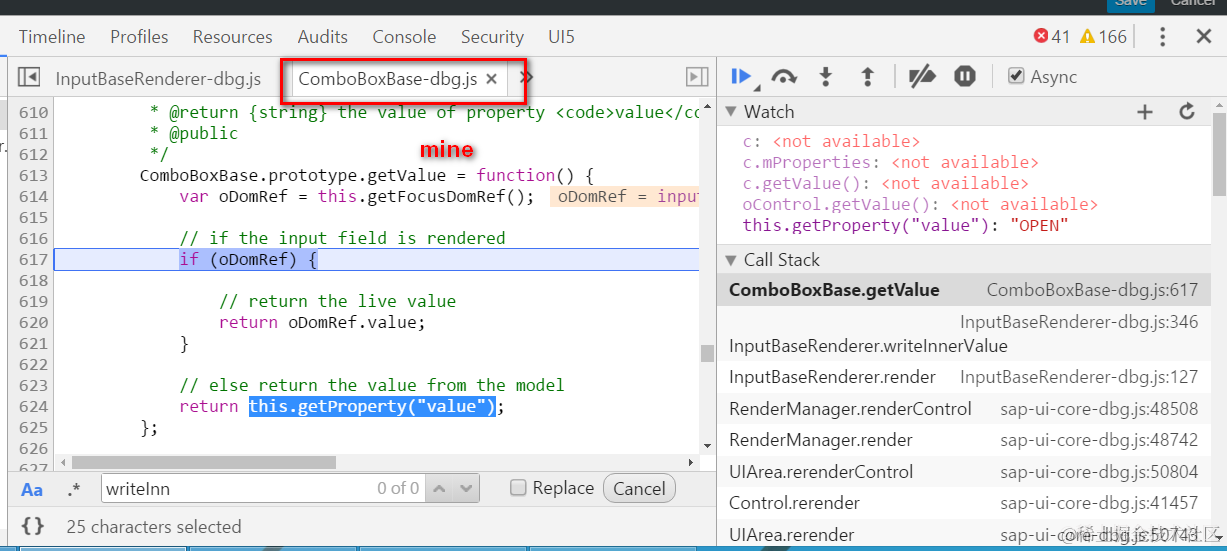Toggle pause on exceptions icon
This screenshot has height=551, width=1227.
pyautogui.click(x=964, y=77)
